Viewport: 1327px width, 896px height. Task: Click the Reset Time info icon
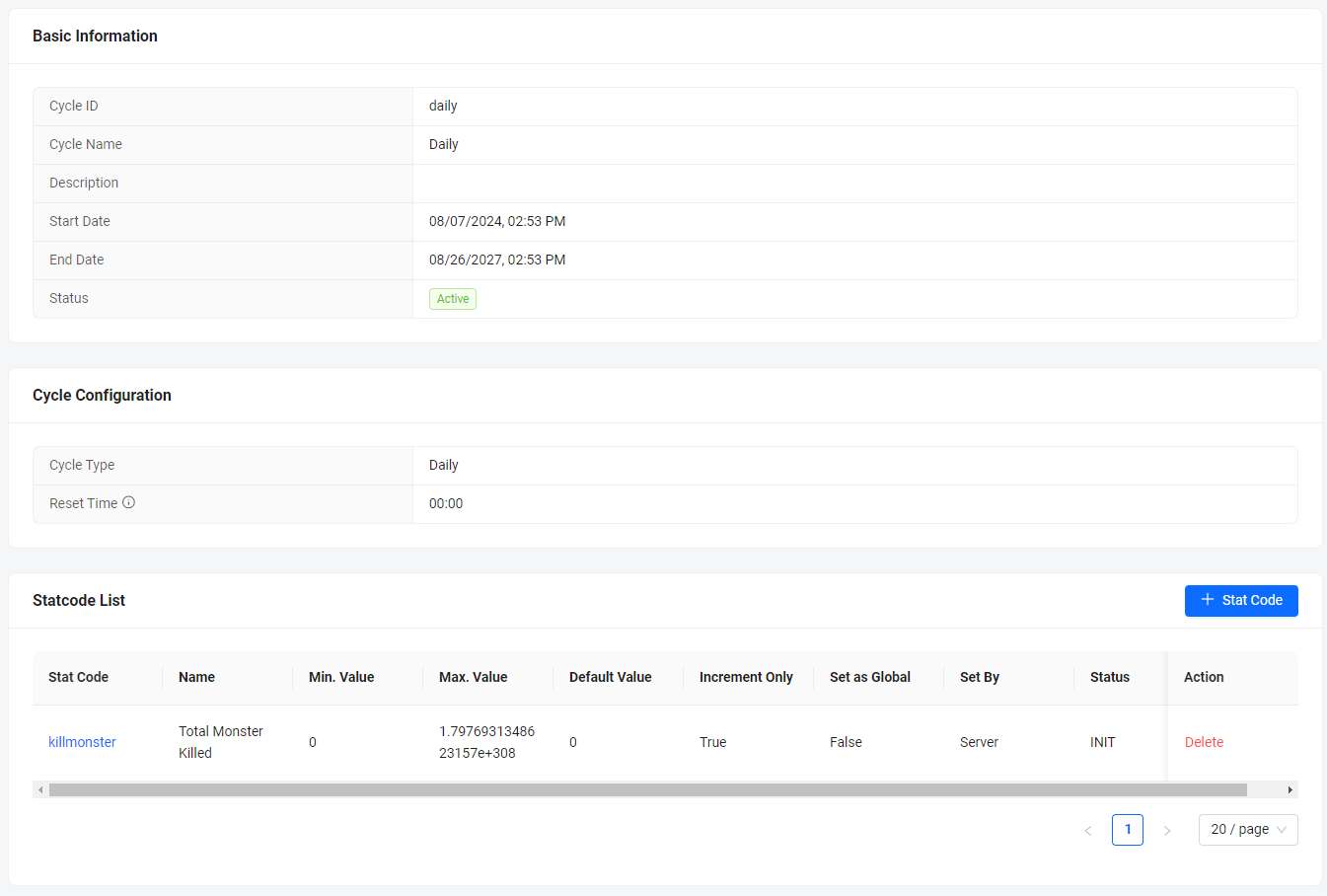click(128, 502)
